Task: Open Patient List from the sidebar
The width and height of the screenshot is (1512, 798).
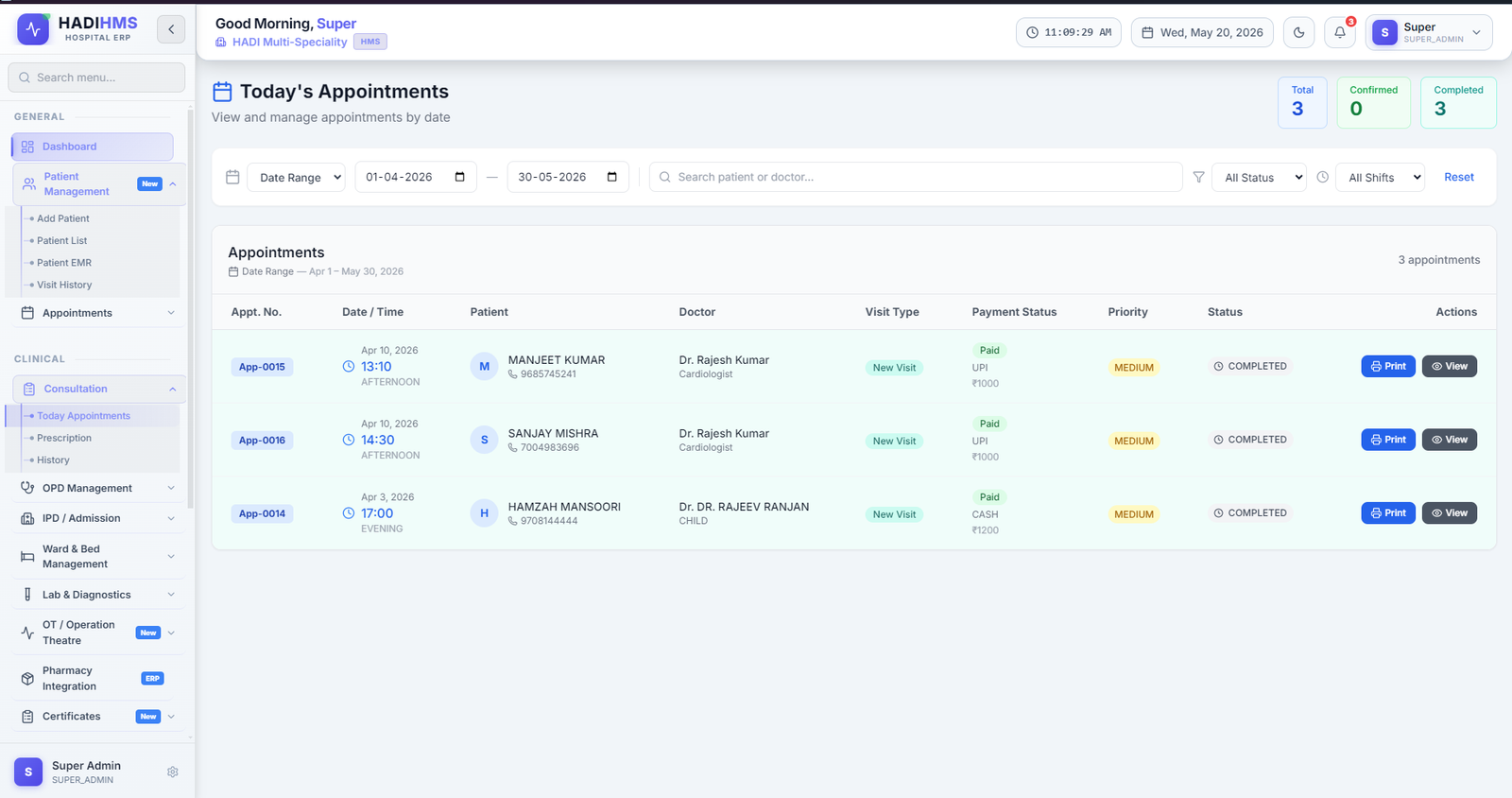Action: click(61, 240)
